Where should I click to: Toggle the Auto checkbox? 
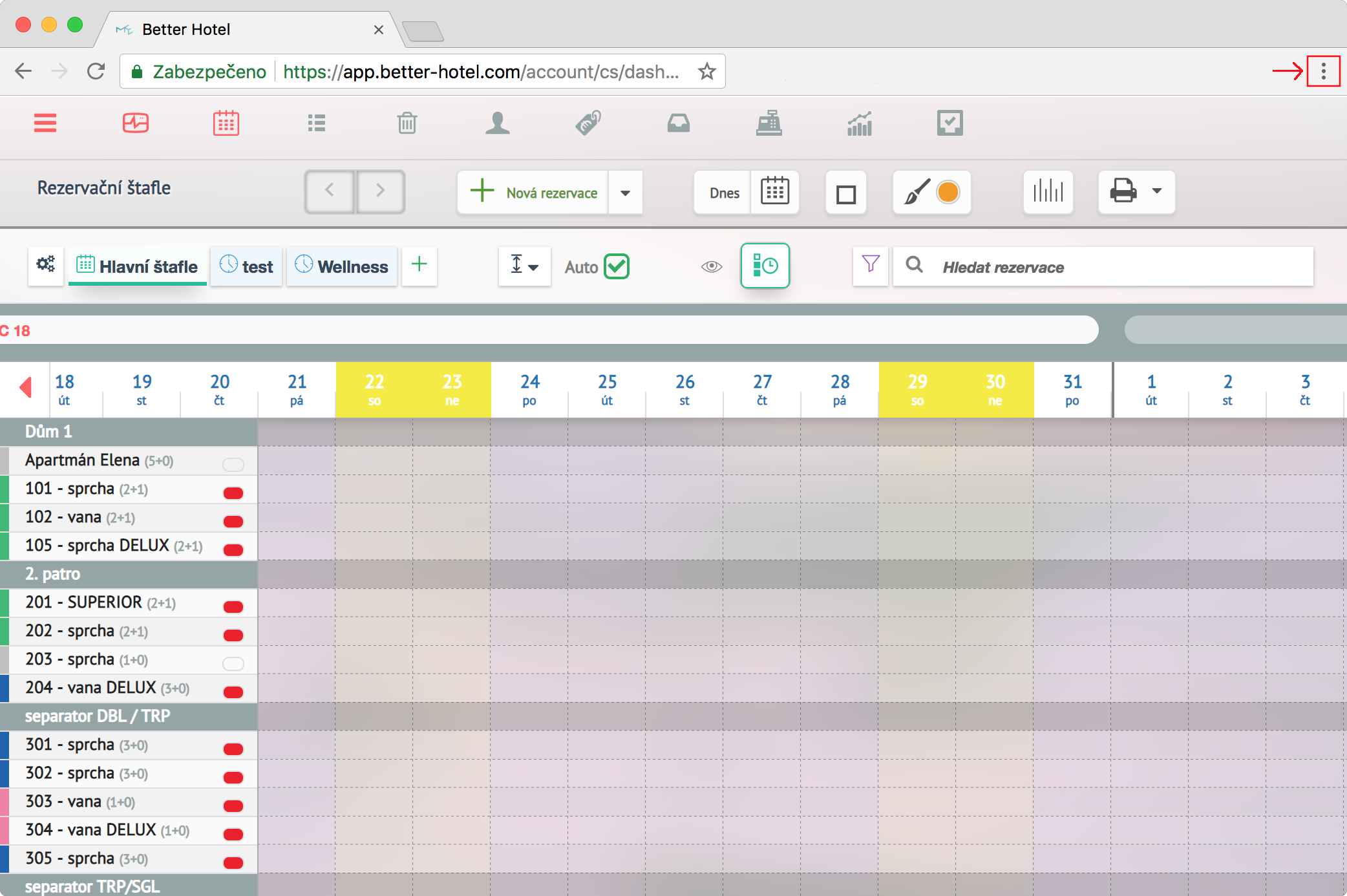tap(616, 266)
